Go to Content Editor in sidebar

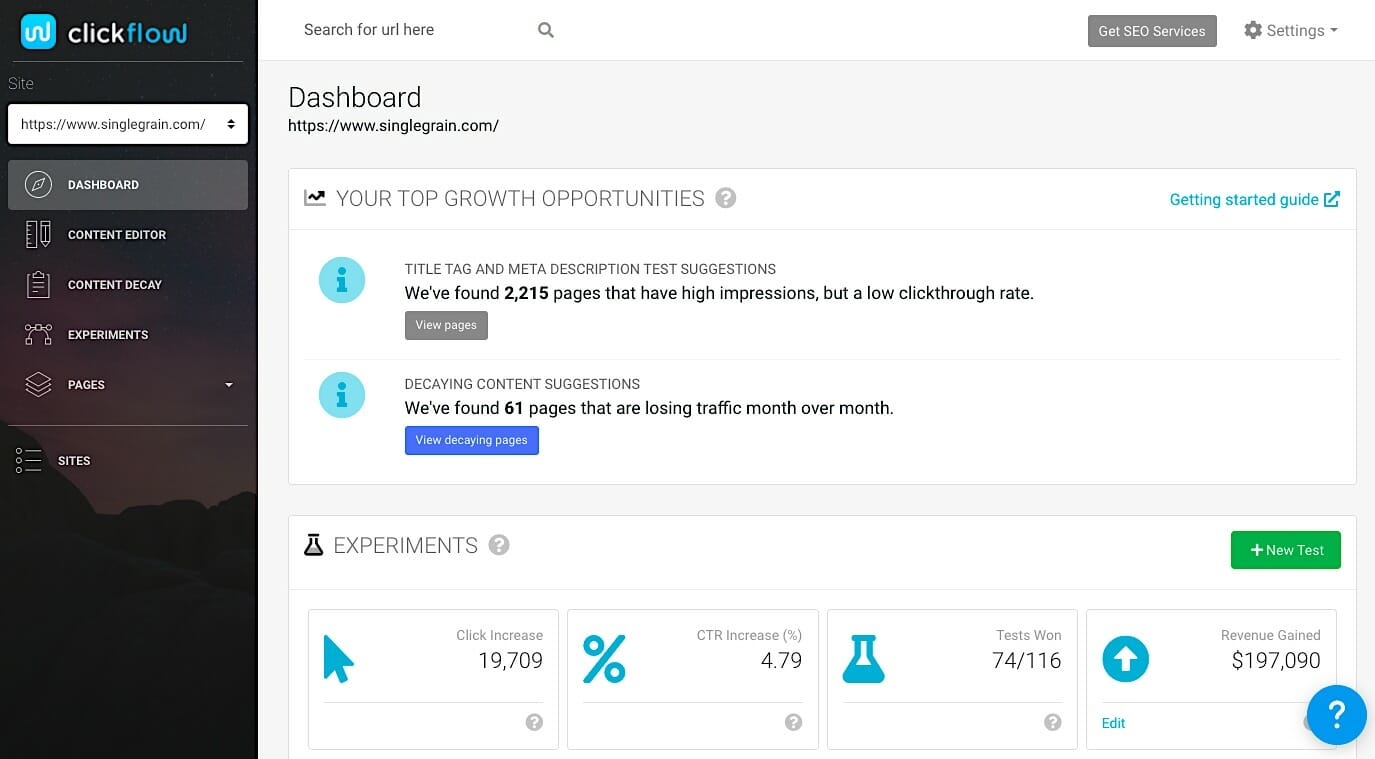(116, 235)
